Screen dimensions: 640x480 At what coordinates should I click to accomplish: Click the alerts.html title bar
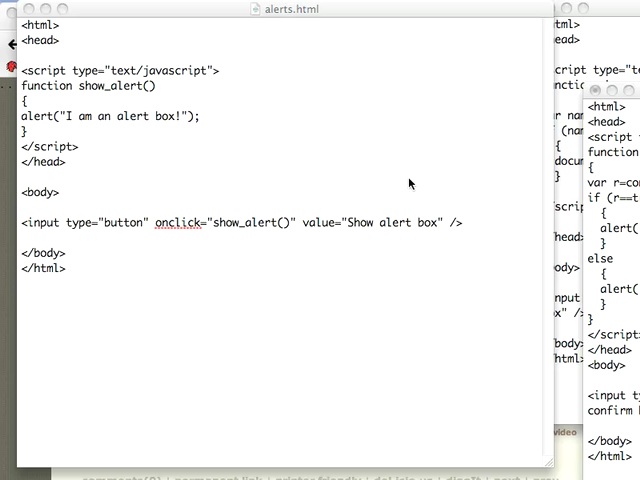[x=400, y=9]
